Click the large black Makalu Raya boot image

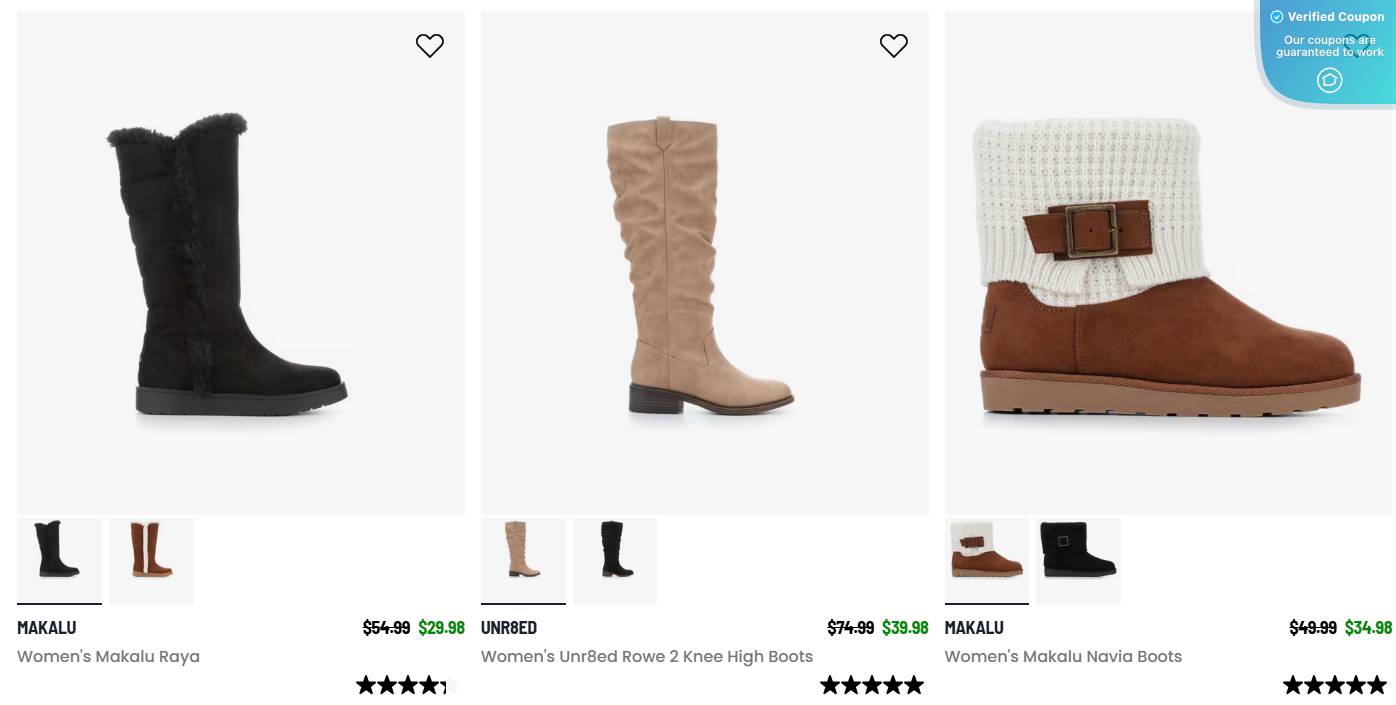[240, 263]
